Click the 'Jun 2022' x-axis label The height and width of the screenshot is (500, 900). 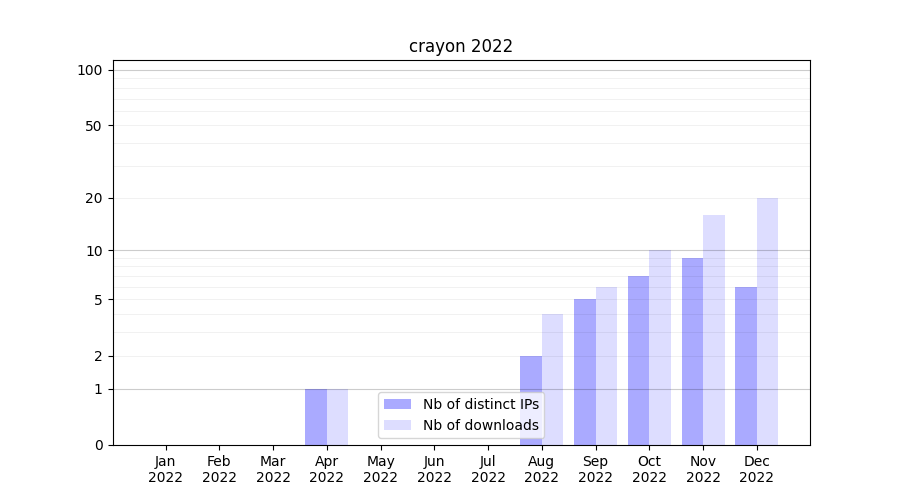pyautogui.click(x=434, y=469)
